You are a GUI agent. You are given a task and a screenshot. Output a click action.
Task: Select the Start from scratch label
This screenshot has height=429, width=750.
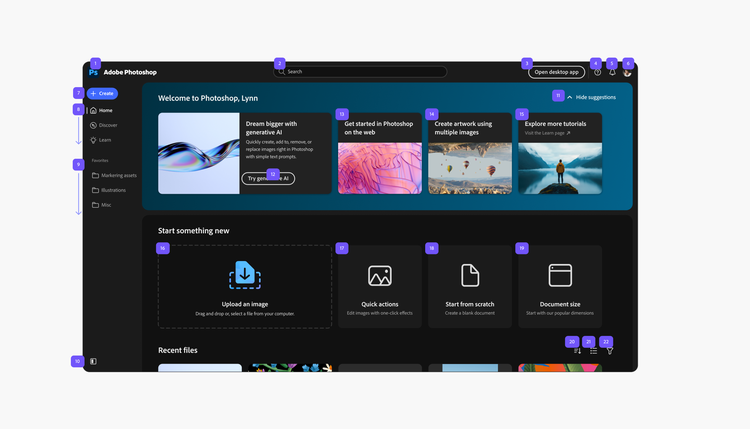(x=470, y=304)
